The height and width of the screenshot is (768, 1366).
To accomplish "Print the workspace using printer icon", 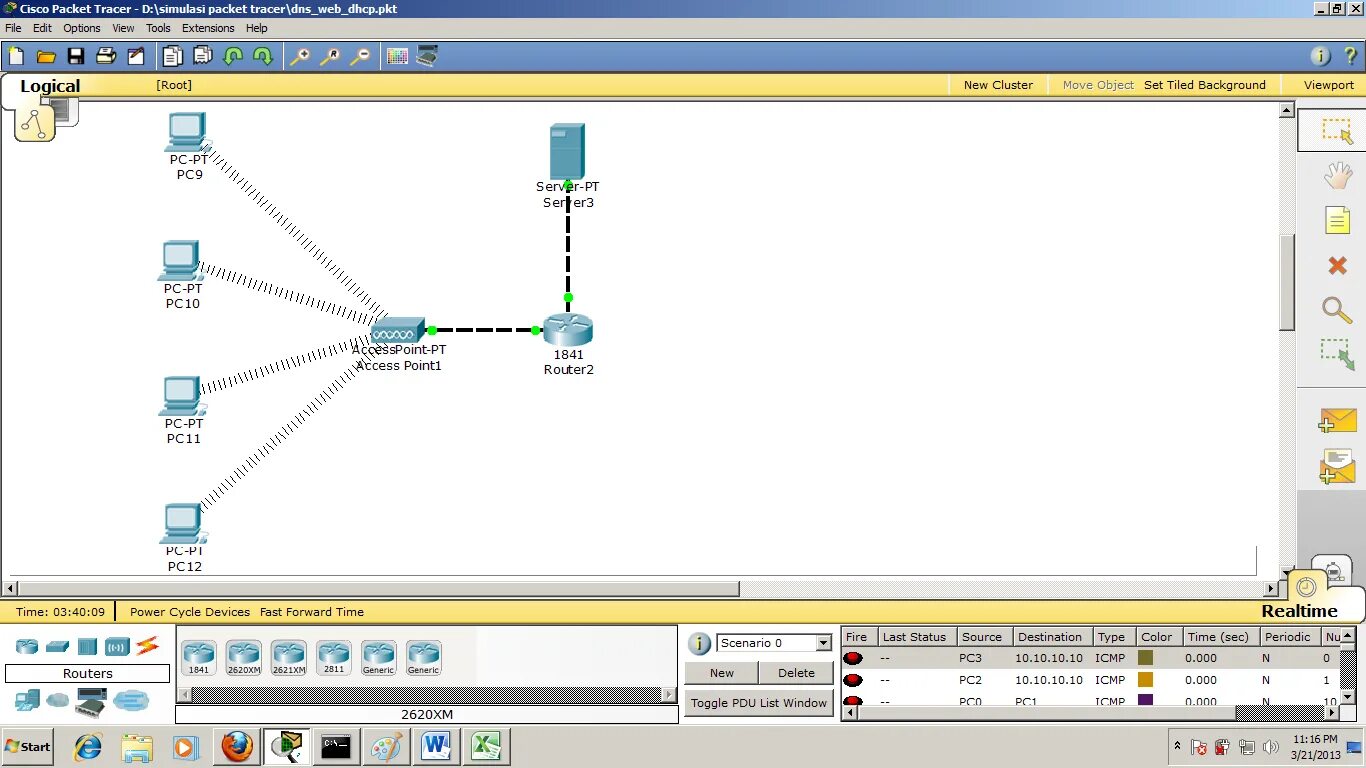I will [106, 56].
